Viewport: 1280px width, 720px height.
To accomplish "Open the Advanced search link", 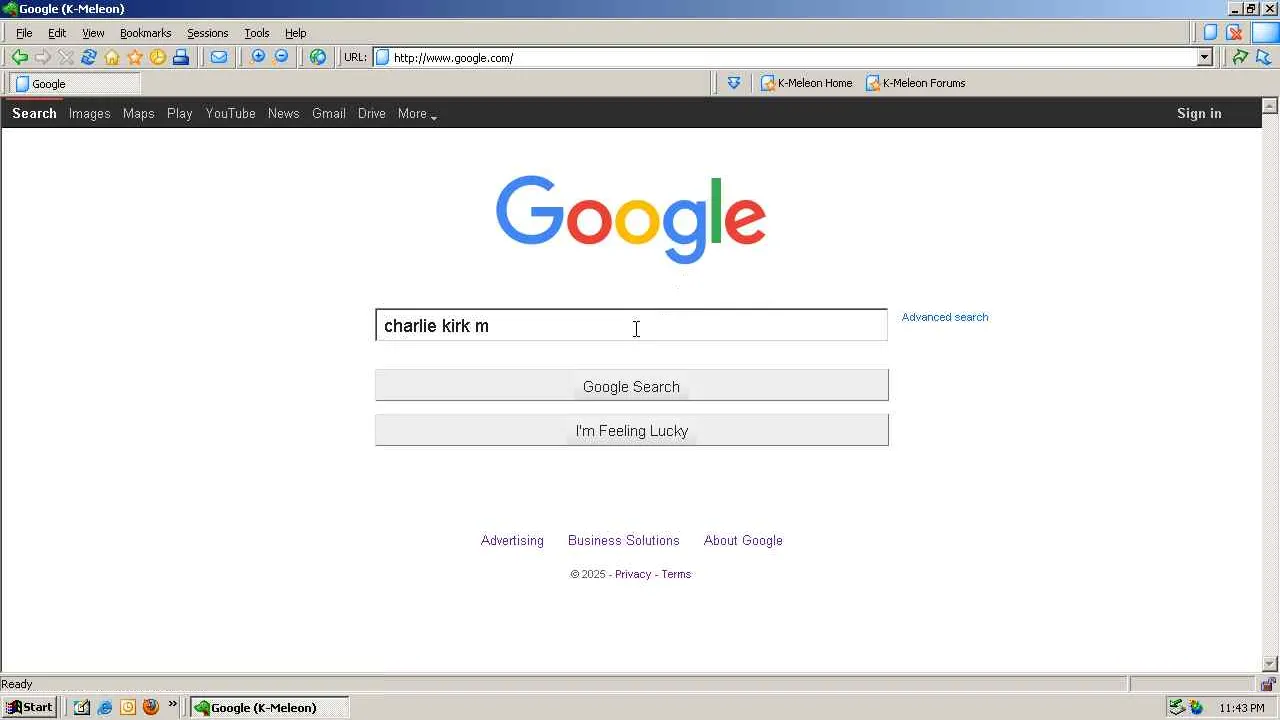I will coord(944,317).
